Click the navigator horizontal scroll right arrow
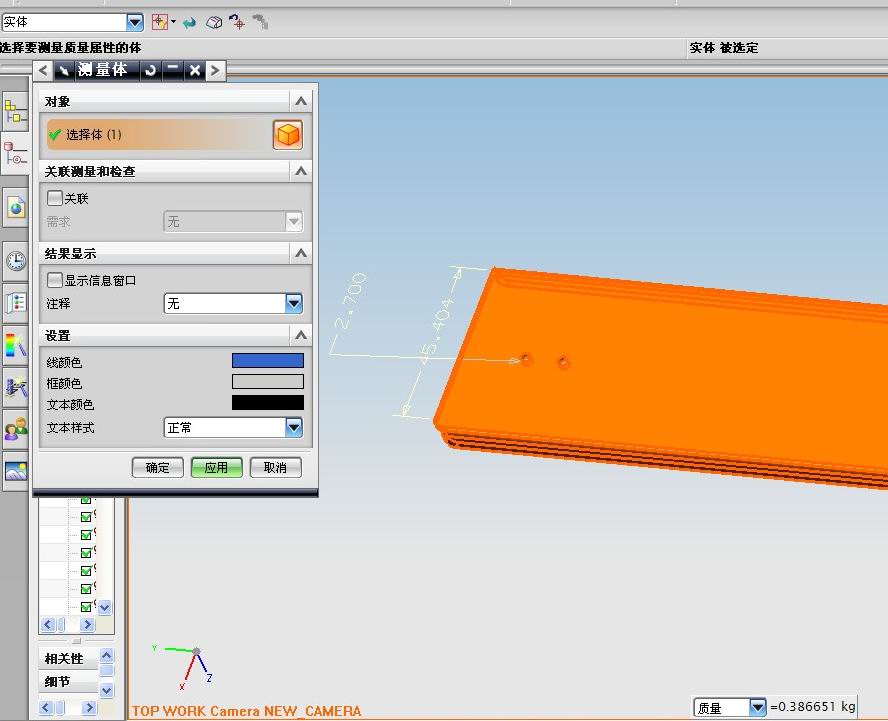 coord(87,625)
